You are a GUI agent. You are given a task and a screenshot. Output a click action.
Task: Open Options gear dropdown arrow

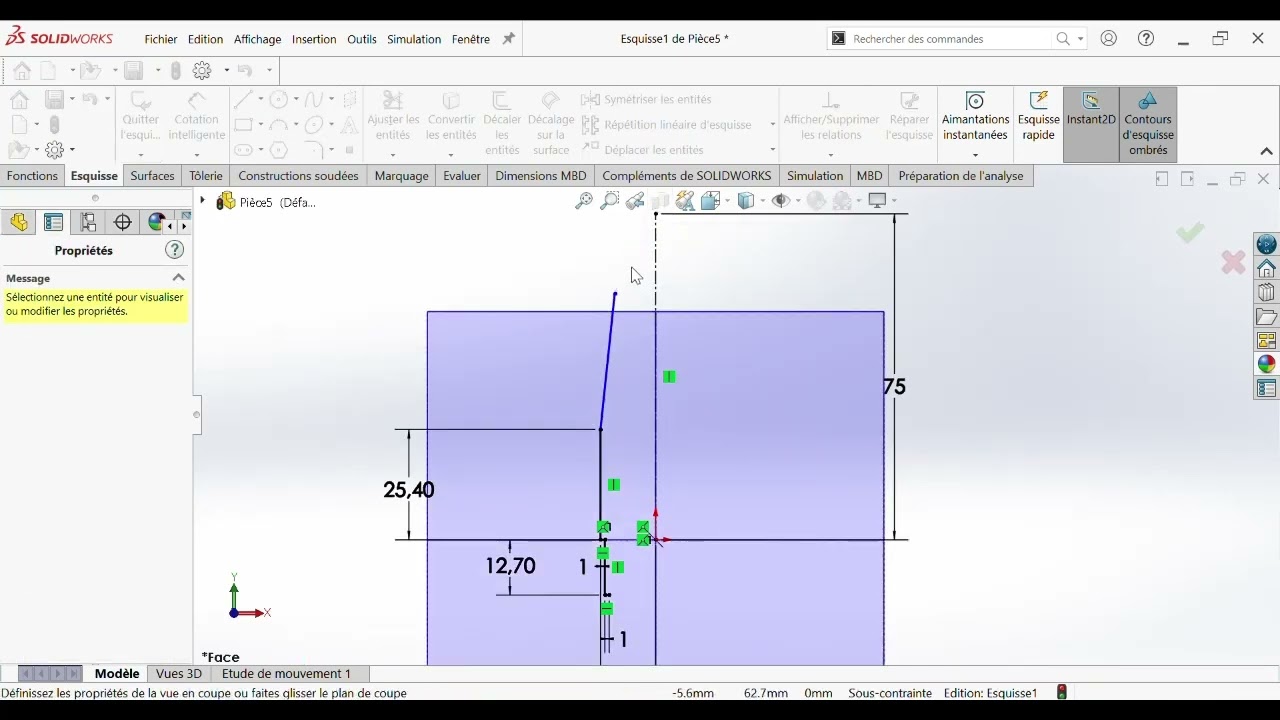(x=227, y=70)
